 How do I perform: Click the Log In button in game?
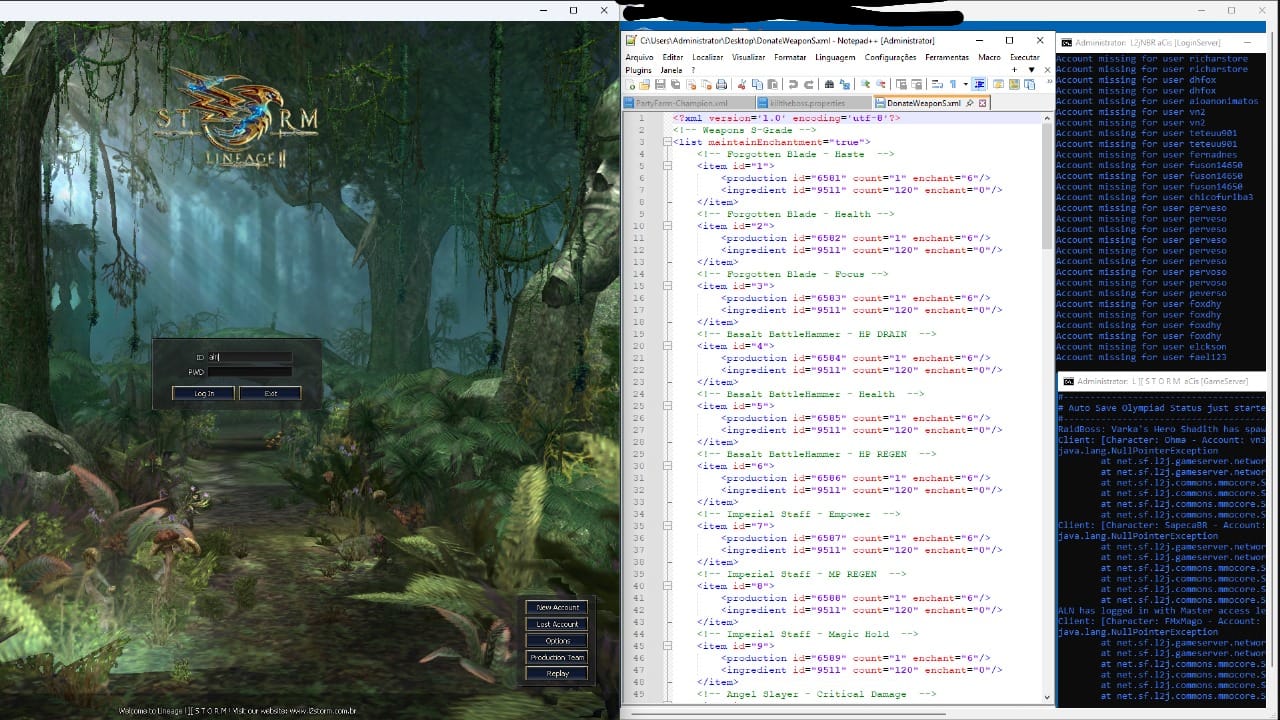point(204,393)
